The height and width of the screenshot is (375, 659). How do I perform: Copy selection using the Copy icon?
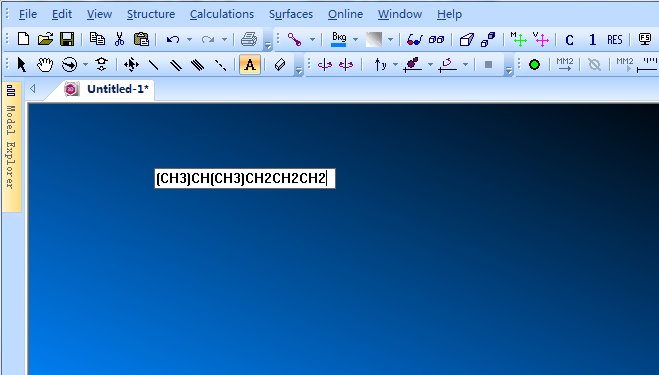pyautogui.click(x=98, y=40)
